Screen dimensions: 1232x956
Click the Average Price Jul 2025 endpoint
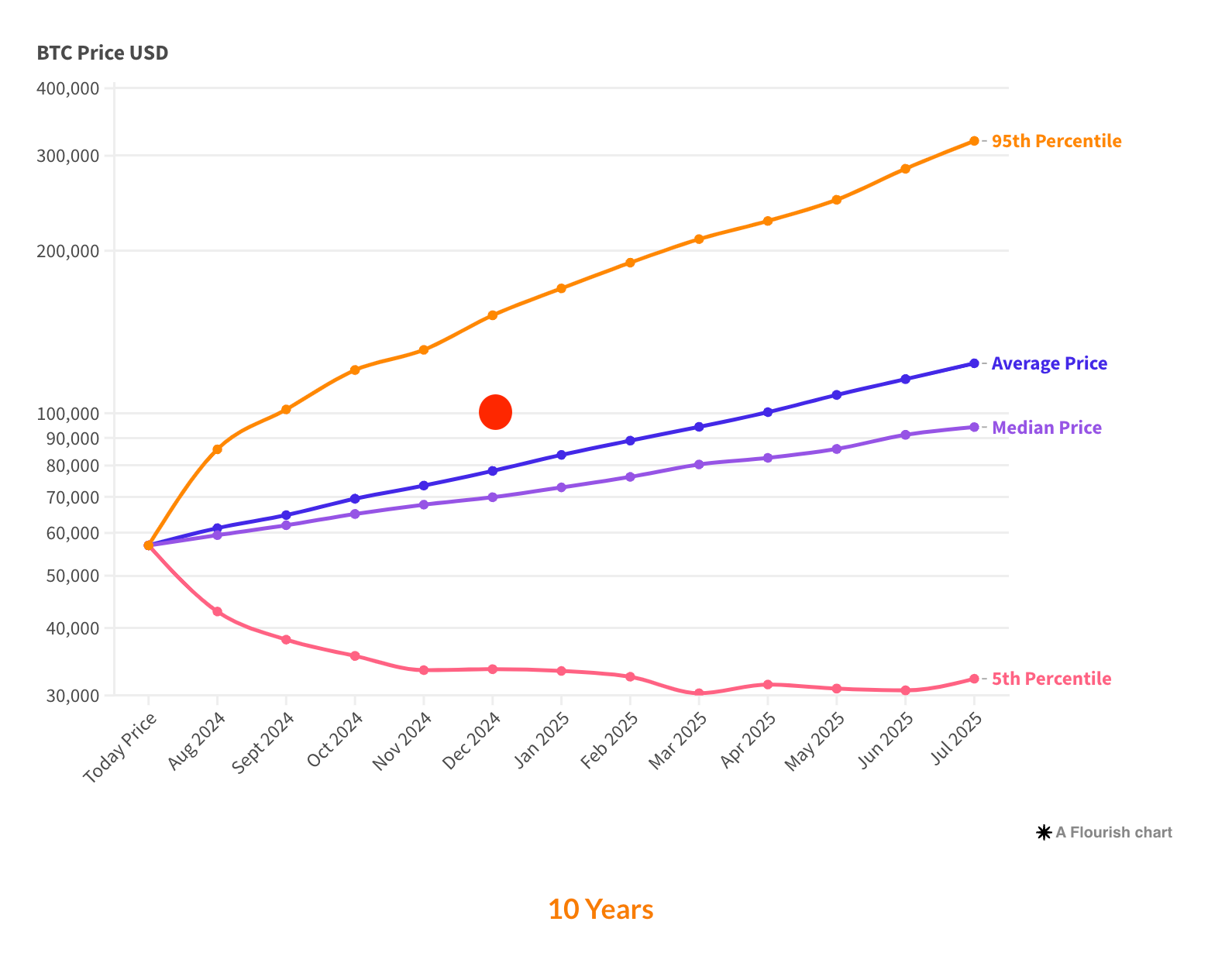click(974, 363)
